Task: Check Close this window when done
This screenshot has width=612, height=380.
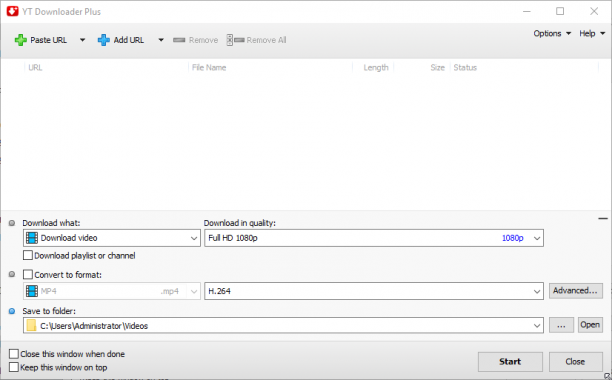Action: tap(14, 354)
